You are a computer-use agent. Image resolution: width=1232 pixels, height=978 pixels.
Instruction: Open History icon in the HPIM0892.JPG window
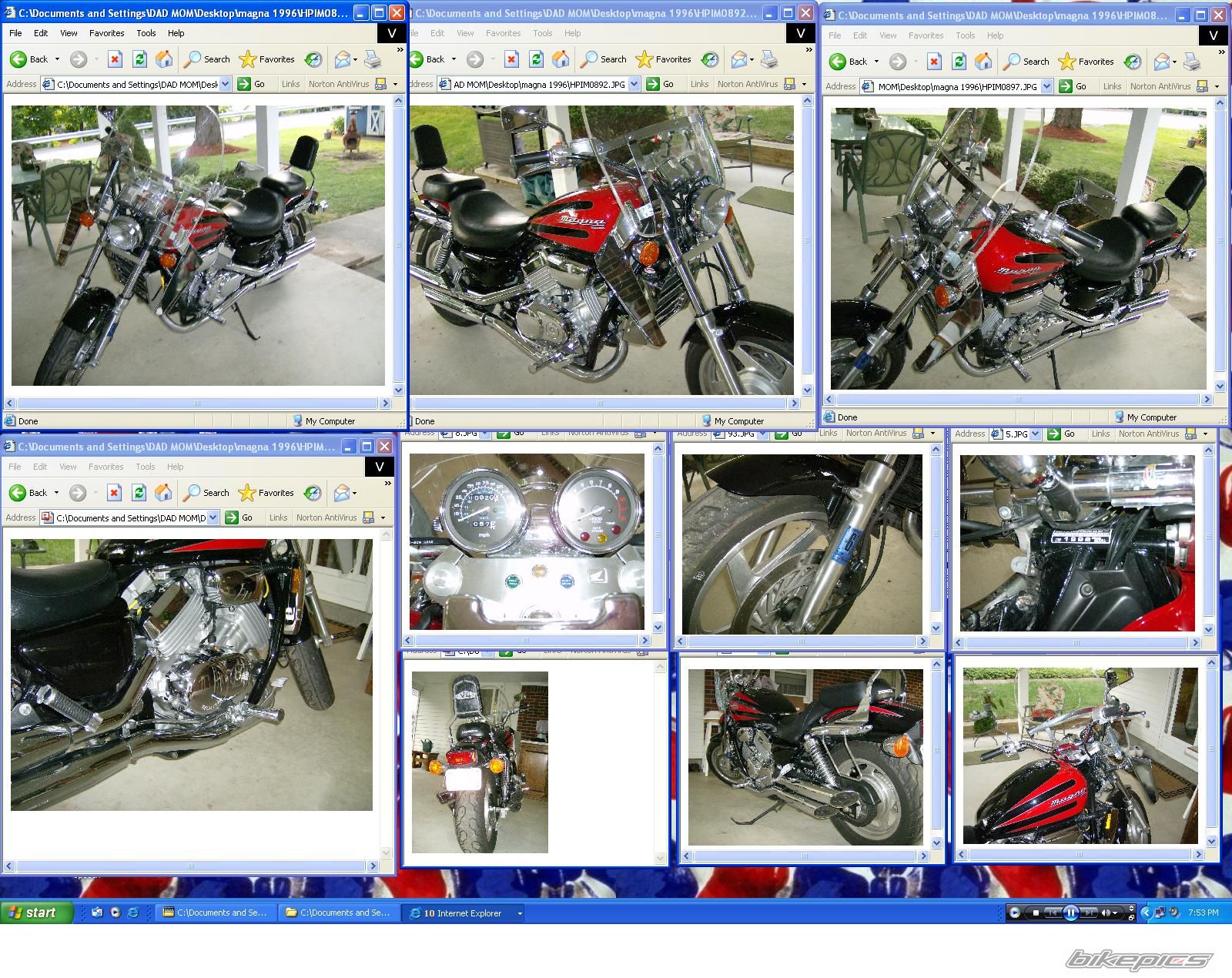(710, 59)
